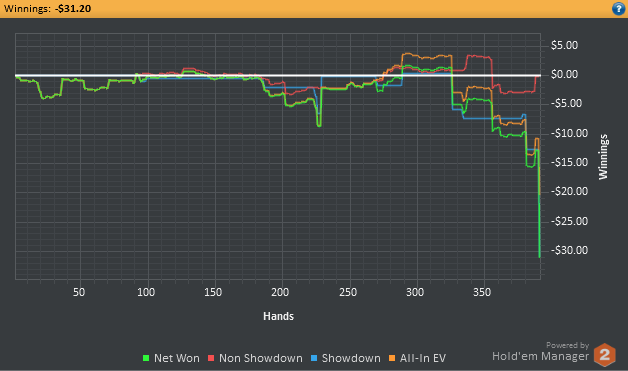The image size is (628, 371).
Task: Click the 200 hands x-axis tick label
Action: pos(280,292)
